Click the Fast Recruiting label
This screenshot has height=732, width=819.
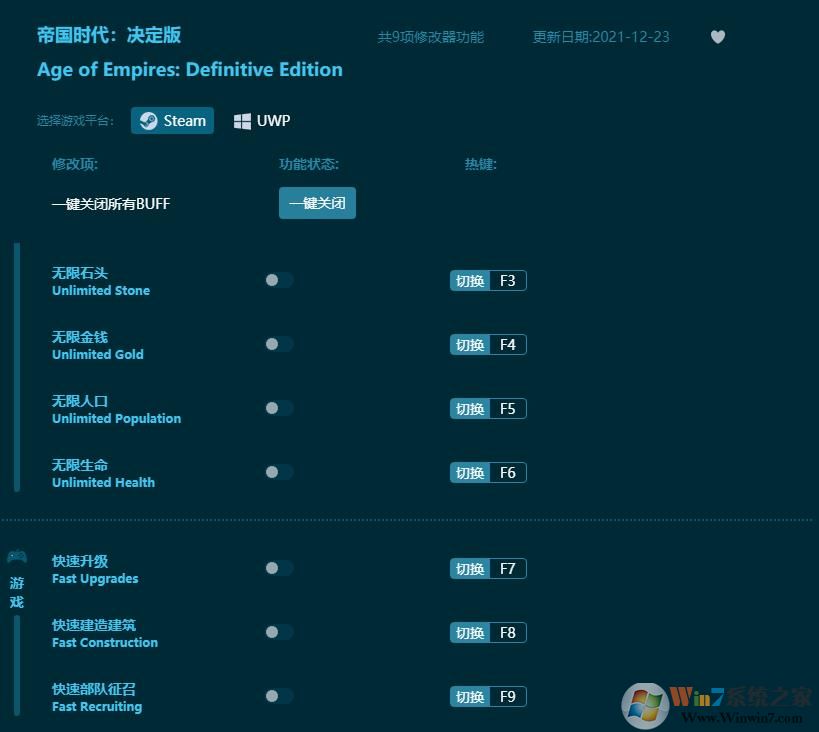[97, 707]
